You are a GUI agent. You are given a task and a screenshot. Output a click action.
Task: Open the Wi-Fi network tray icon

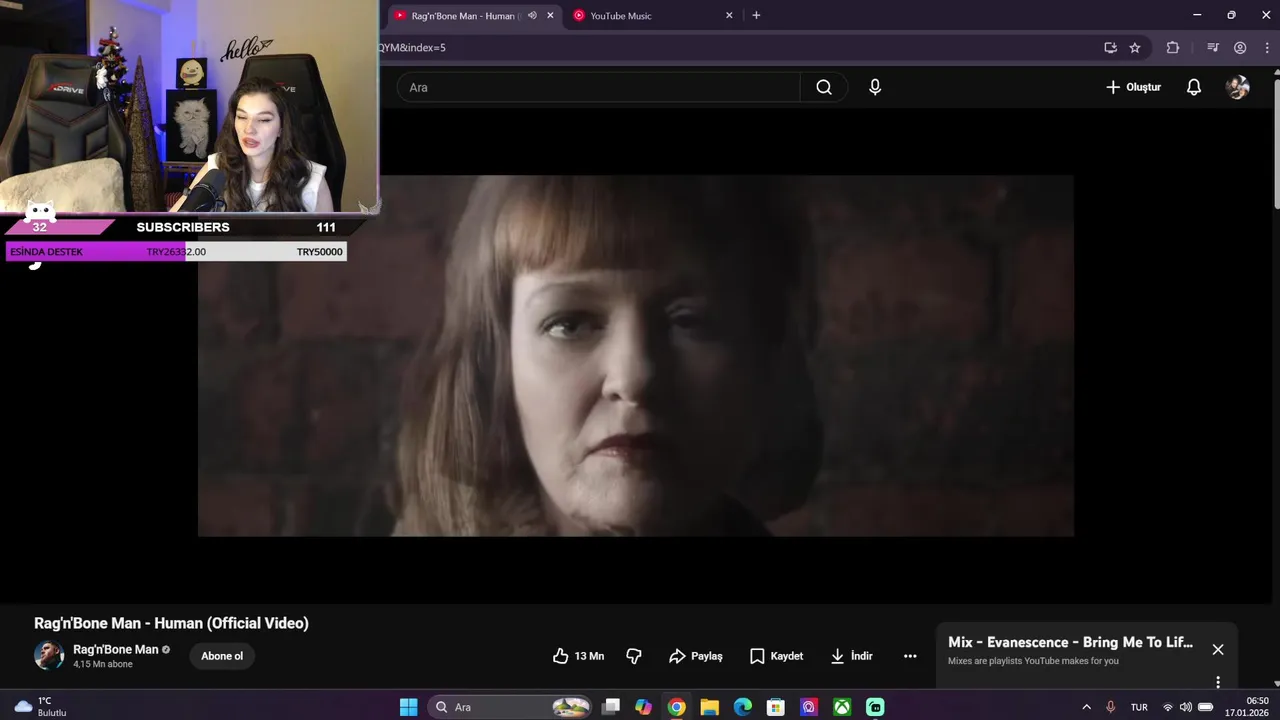pos(1168,707)
